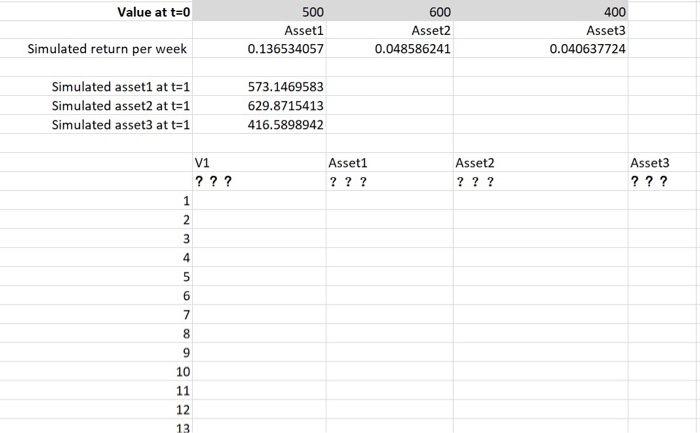Select the Asset2 header above 0.048586241
700x433 pixels.
click(x=390, y=30)
